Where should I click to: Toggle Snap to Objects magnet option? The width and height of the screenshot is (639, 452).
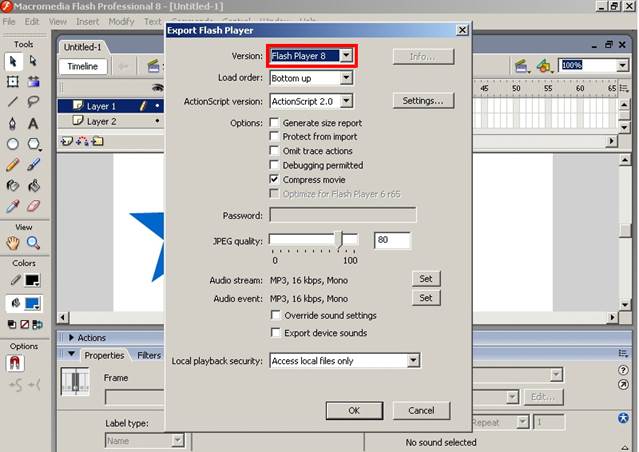(15, 363)
